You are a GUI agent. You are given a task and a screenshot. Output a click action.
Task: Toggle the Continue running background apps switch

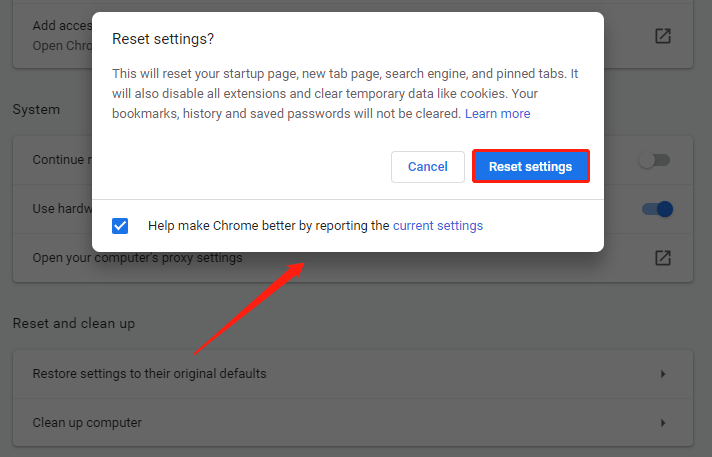click(x=654, y=160)
